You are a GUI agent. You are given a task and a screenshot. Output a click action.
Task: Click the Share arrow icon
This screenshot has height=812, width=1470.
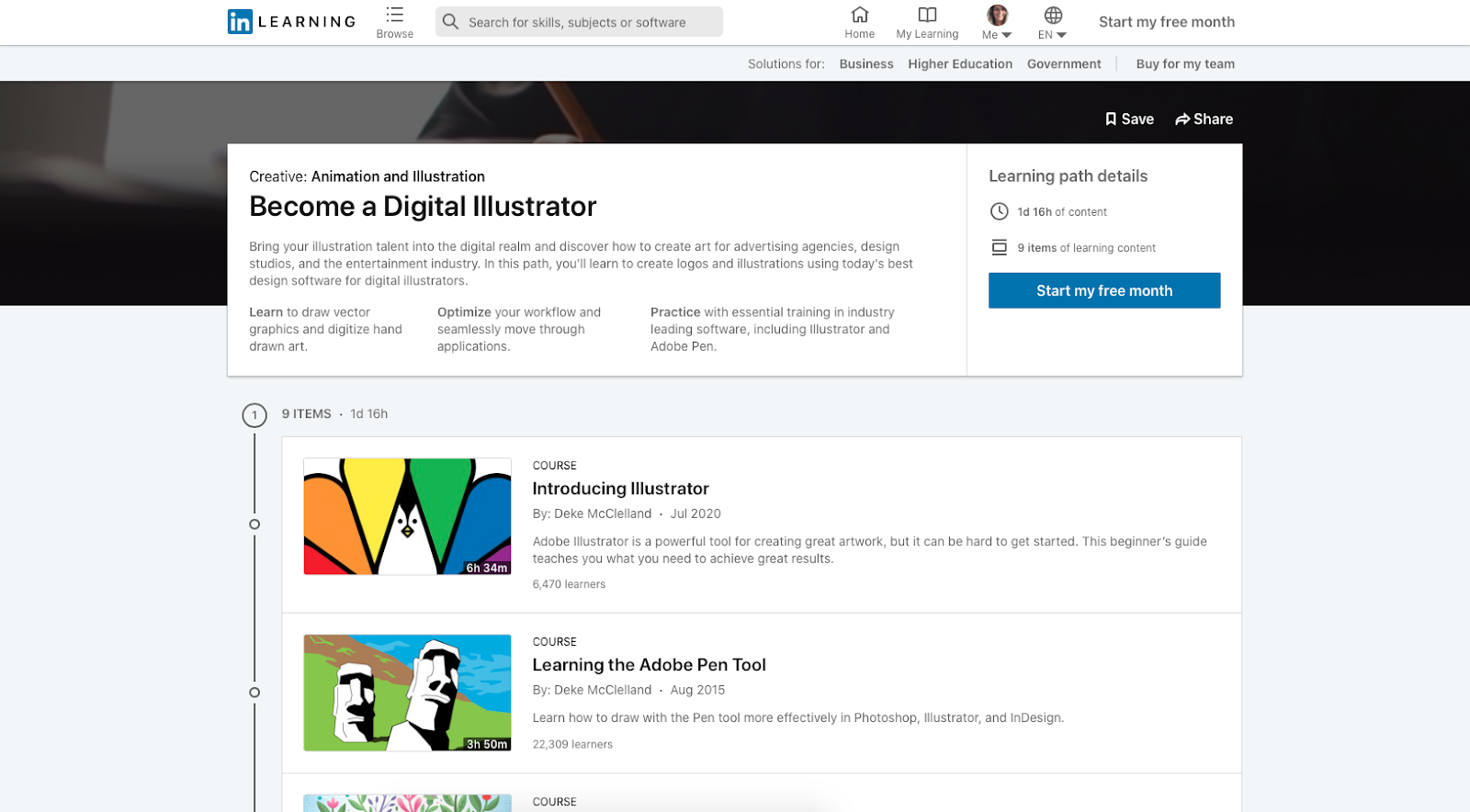click(x=1182, y=119)
